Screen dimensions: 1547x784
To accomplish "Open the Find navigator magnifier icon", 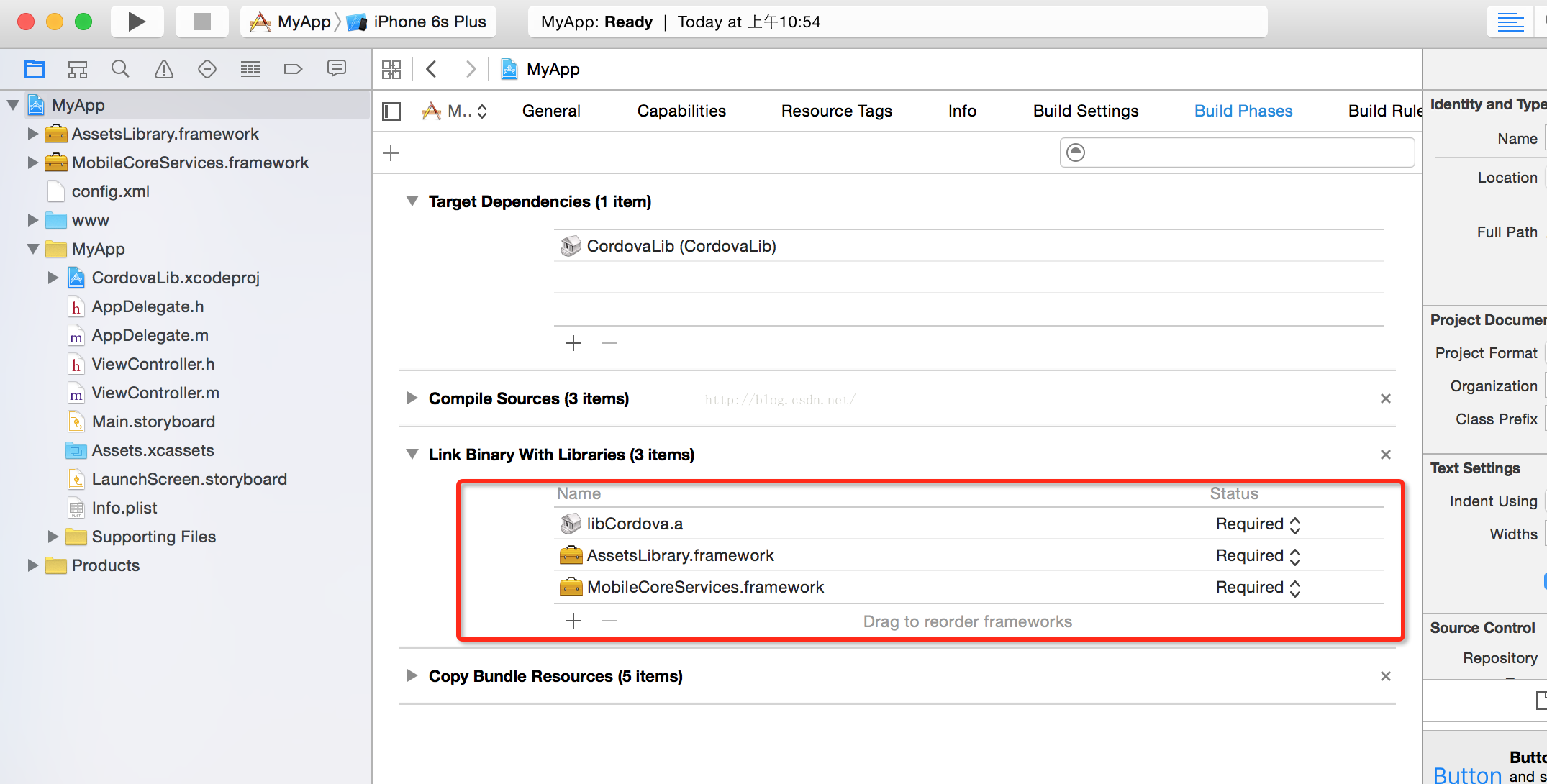I will coord(121,69).
